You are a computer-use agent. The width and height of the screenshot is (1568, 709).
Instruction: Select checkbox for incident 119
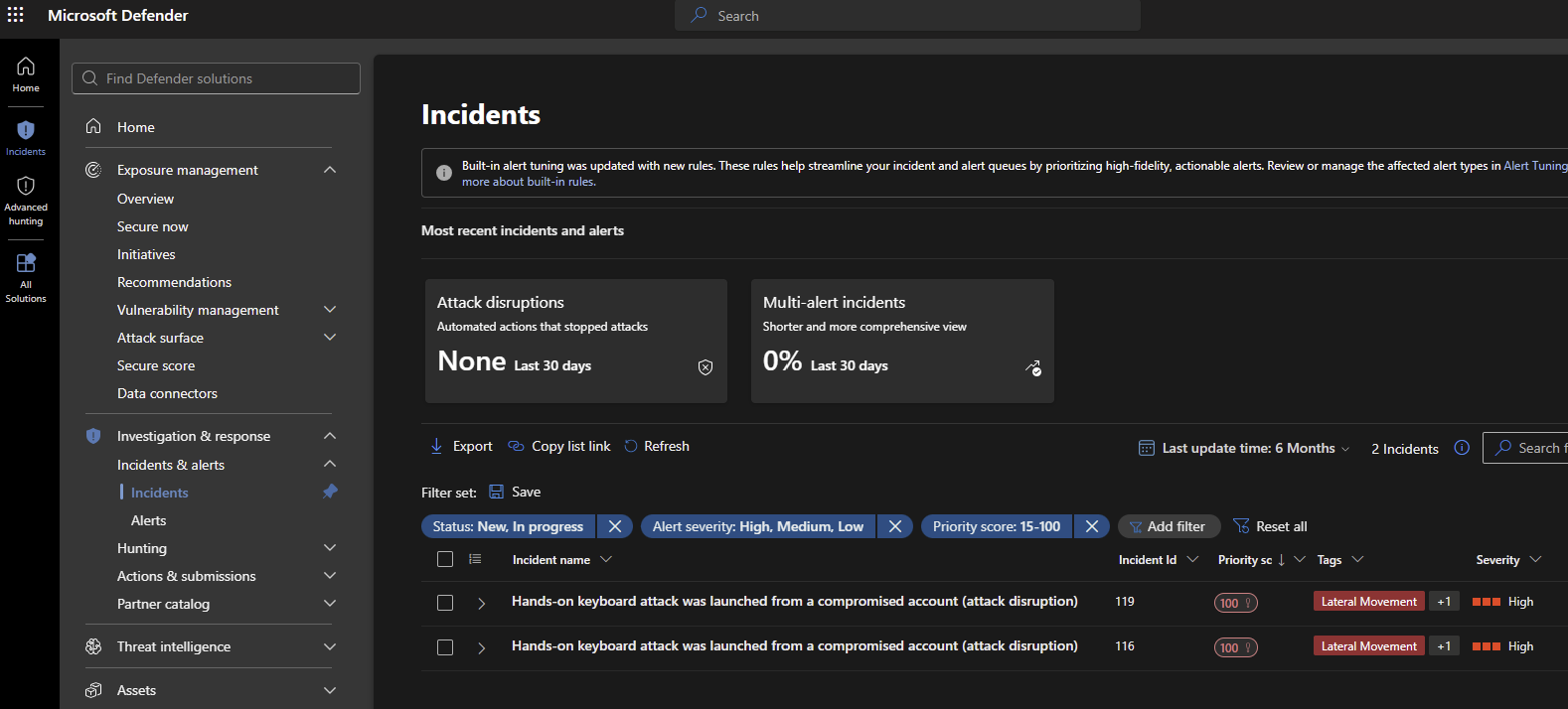click(445, 603)
